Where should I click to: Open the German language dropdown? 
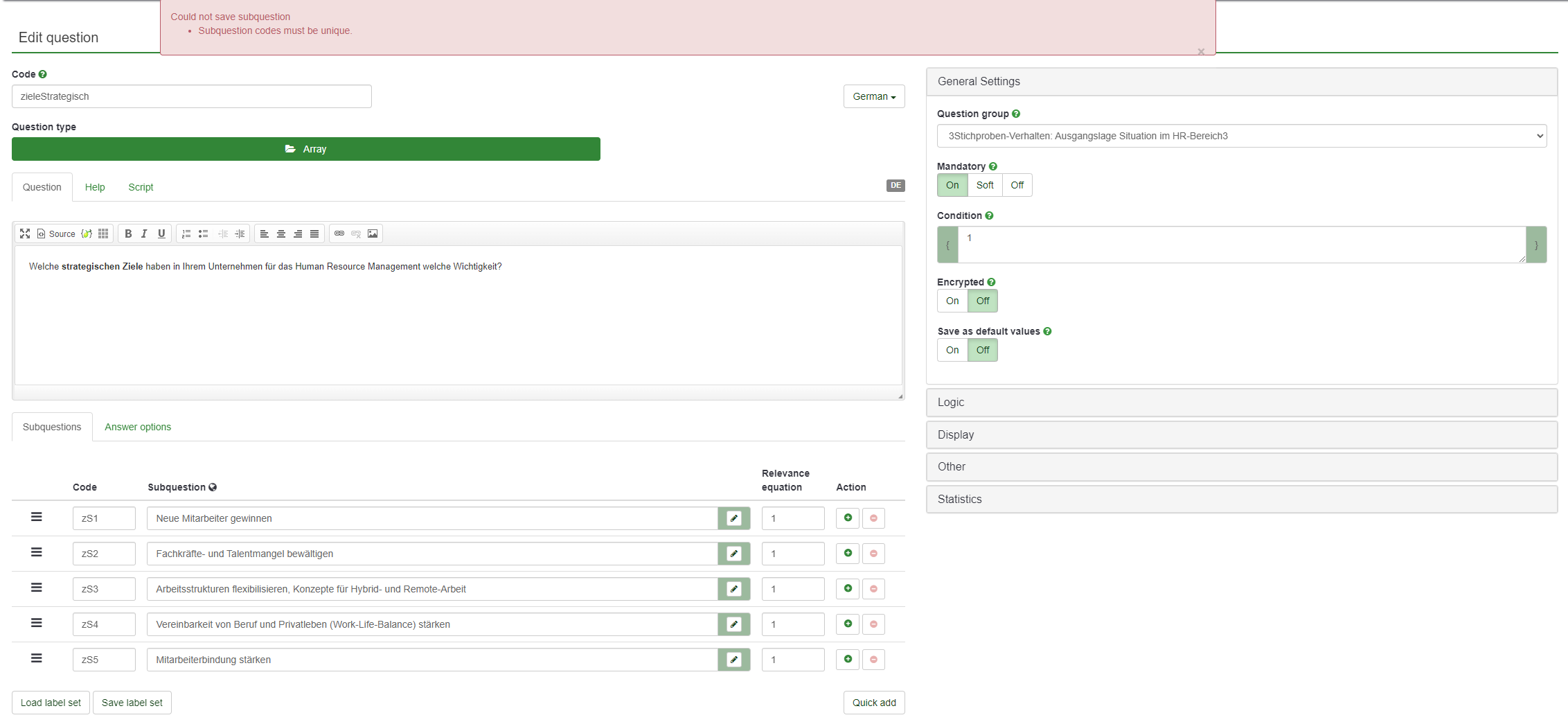873,96
